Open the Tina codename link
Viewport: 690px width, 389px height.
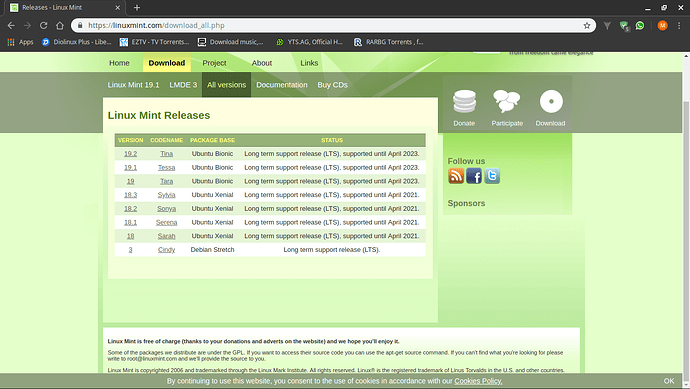tap(166, 154)
